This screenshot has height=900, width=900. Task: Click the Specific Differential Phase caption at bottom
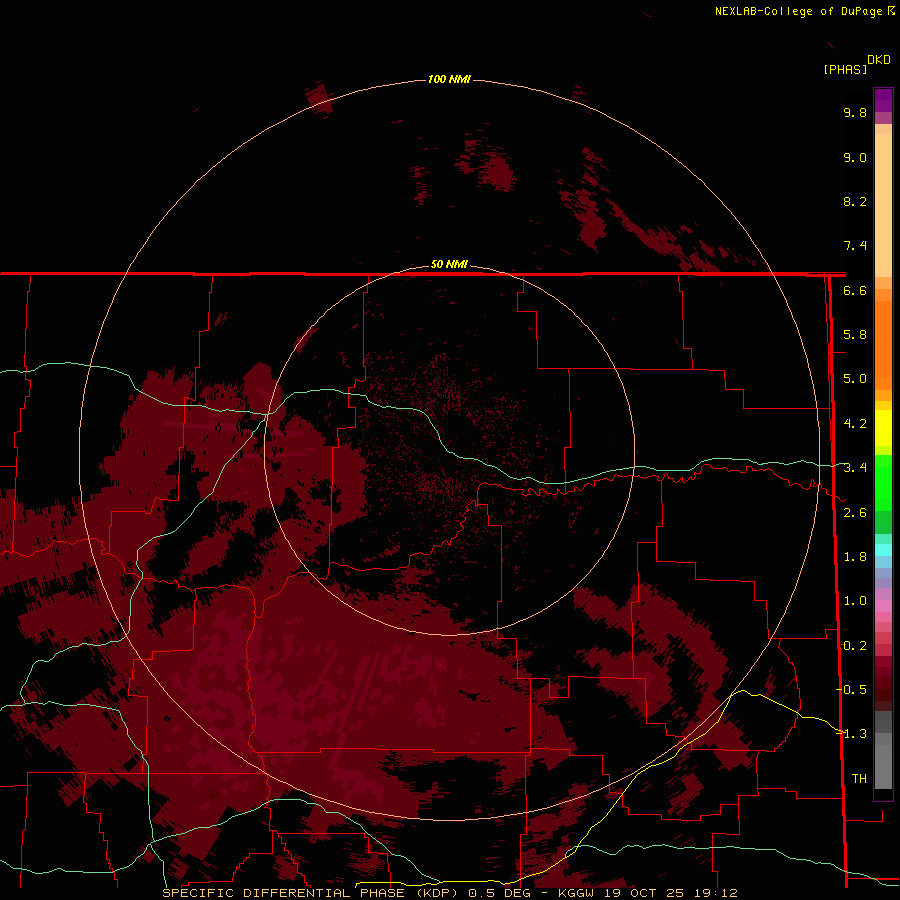tap(450, 893)
